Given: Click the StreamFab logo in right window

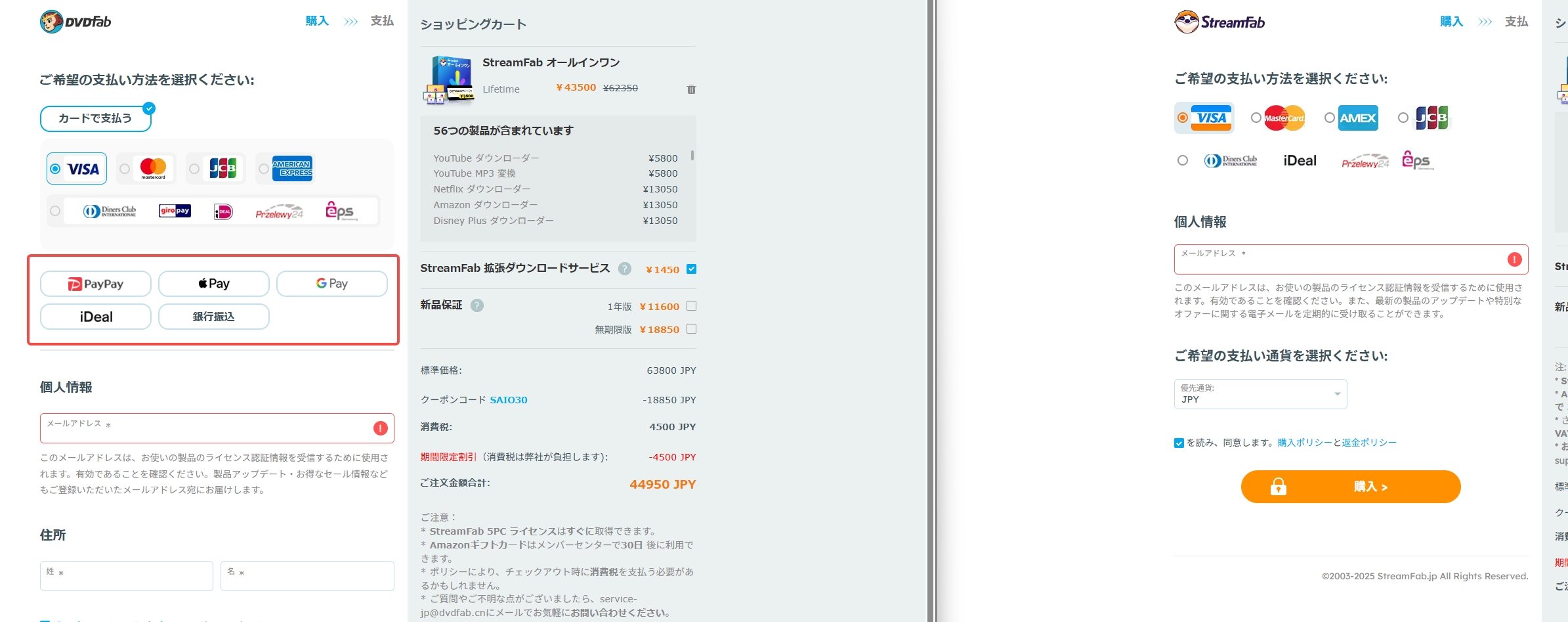Looking at the screenshot, I should click(x=1219, y=22).
